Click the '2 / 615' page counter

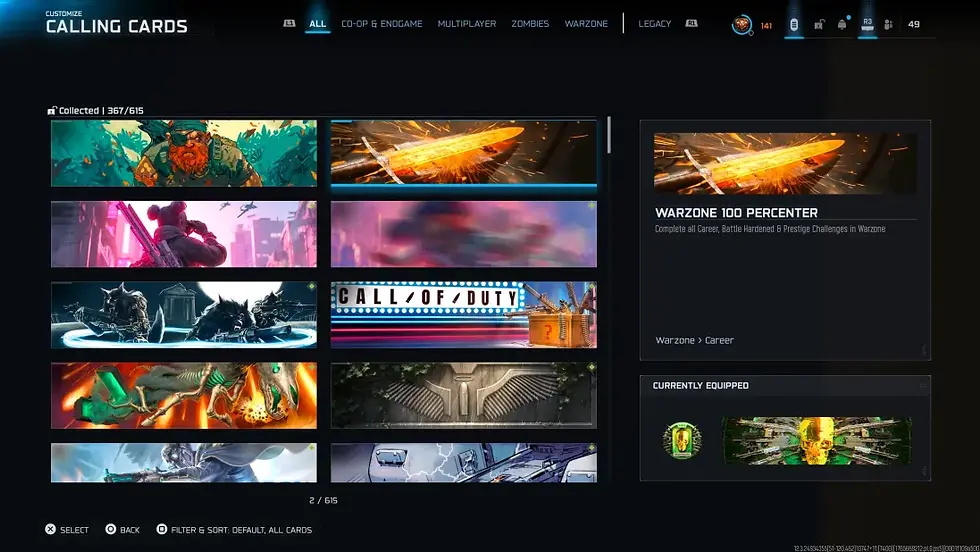[x=323, y=500]
